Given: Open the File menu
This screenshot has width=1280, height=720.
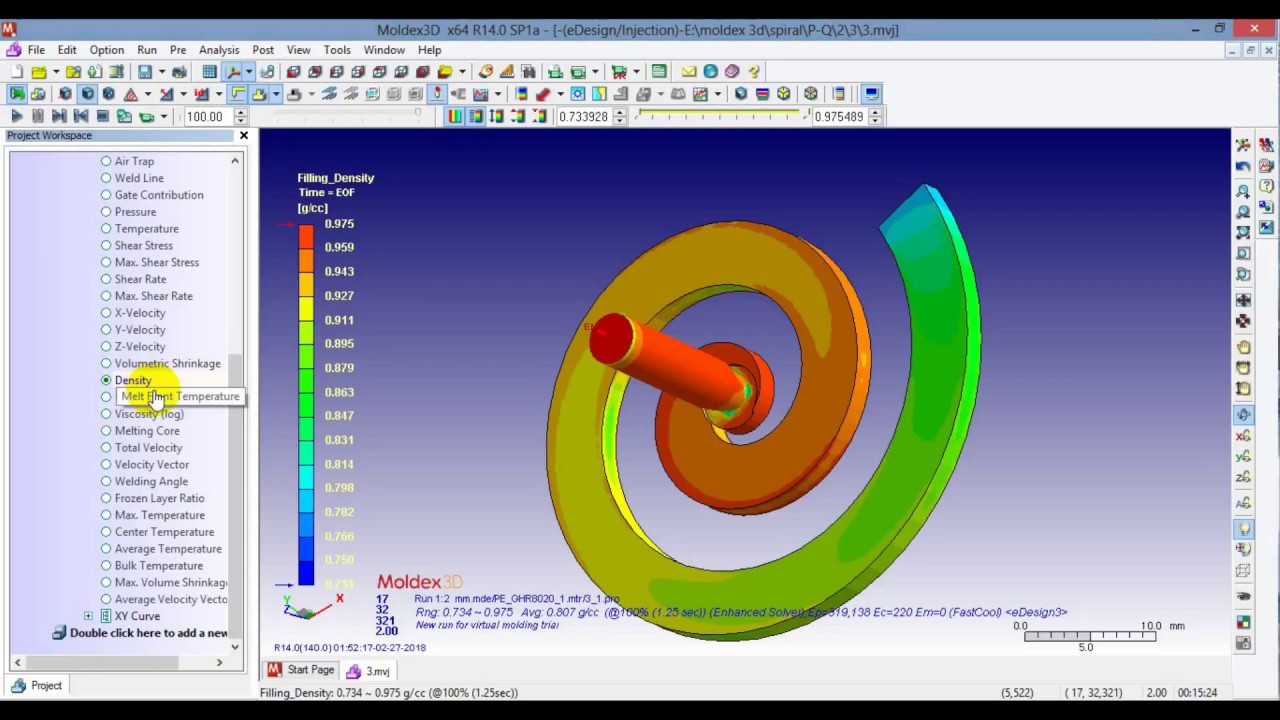Looking at the screenshot, I should [36, 50].
